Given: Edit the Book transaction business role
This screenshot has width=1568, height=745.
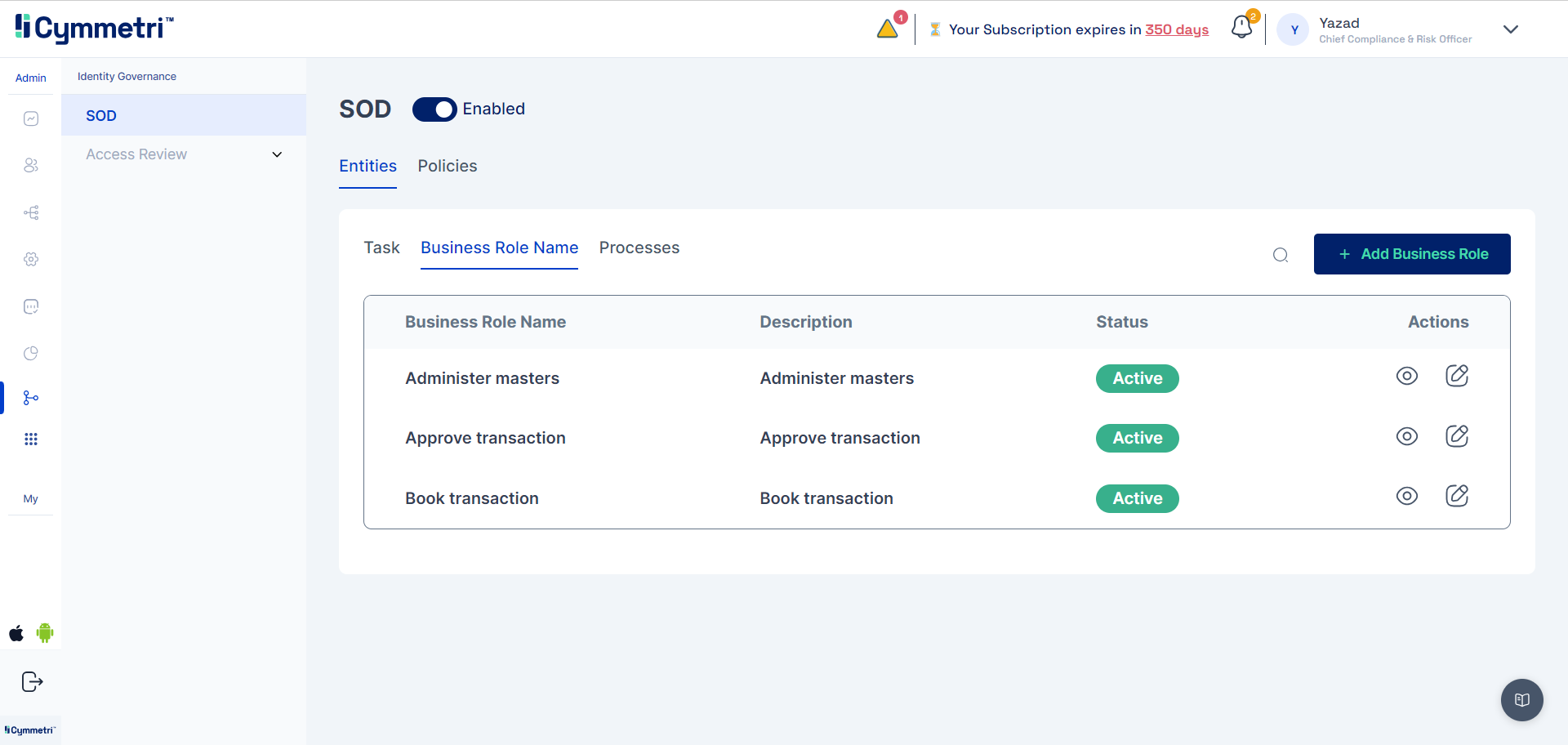Looking at the screenshot, I should [x=1457, y=496].
